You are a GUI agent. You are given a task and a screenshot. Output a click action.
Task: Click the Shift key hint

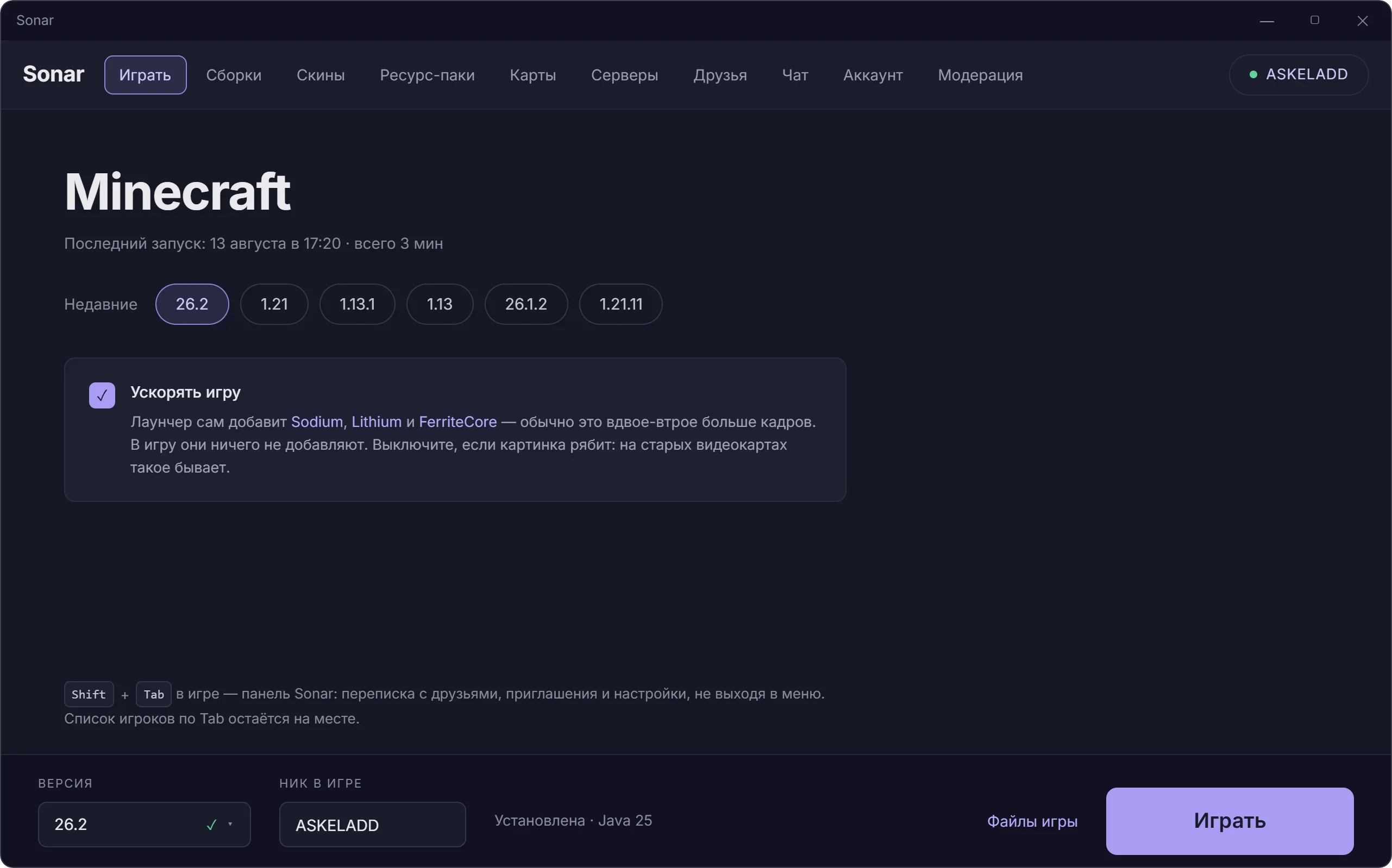[89, 694]
